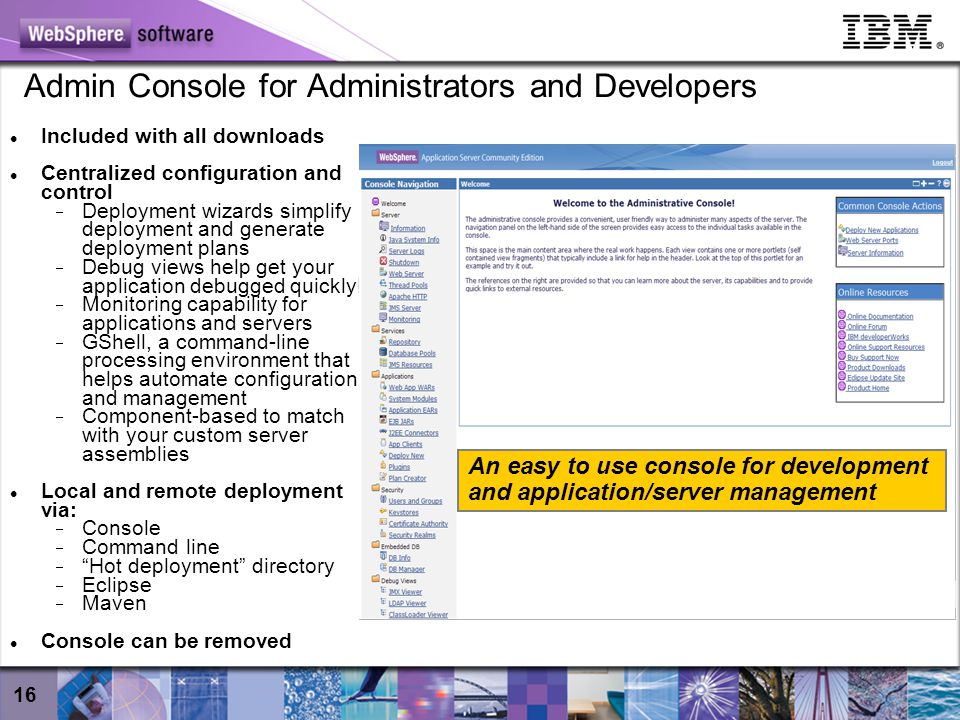Click the System Modules icon

tap(383, 397)
